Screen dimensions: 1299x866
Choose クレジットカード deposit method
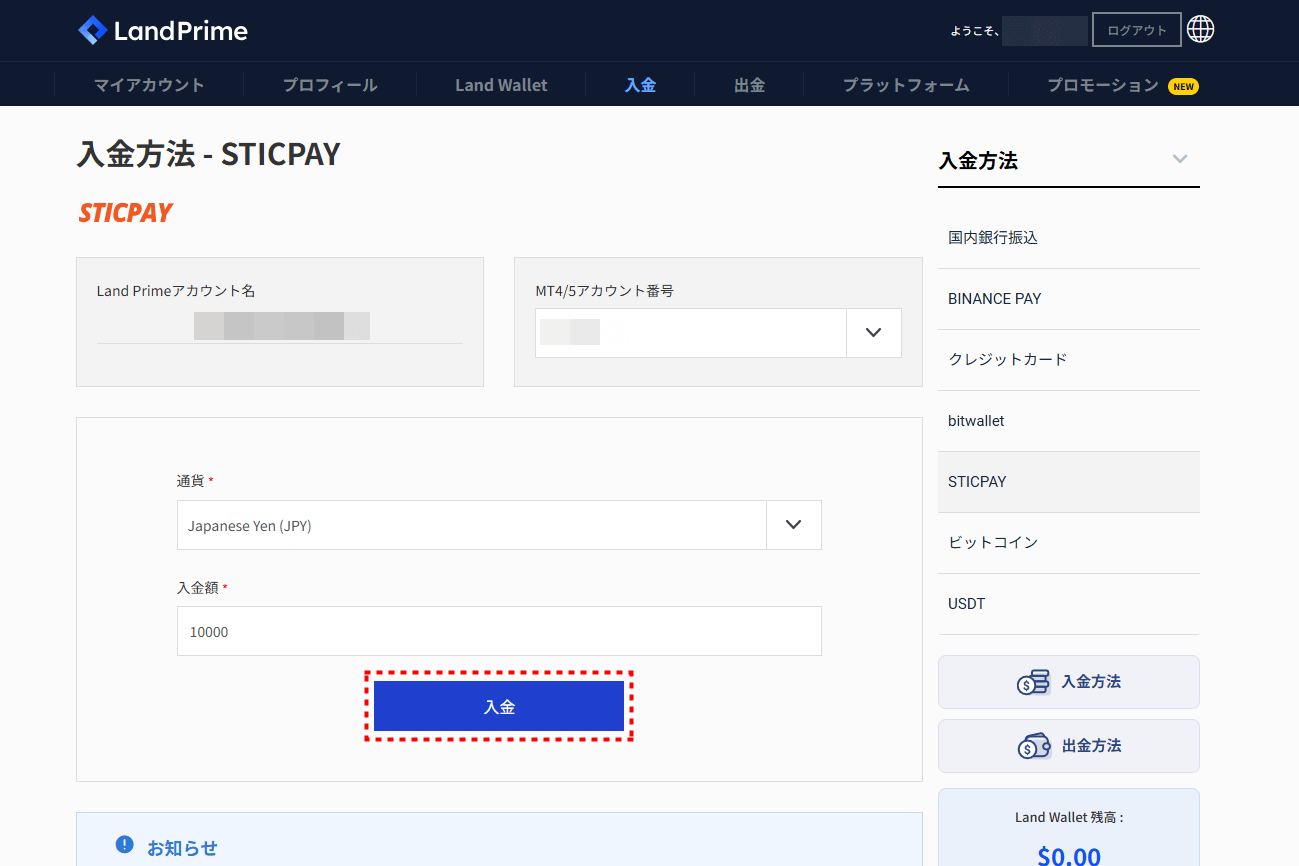pos(1069,360)
